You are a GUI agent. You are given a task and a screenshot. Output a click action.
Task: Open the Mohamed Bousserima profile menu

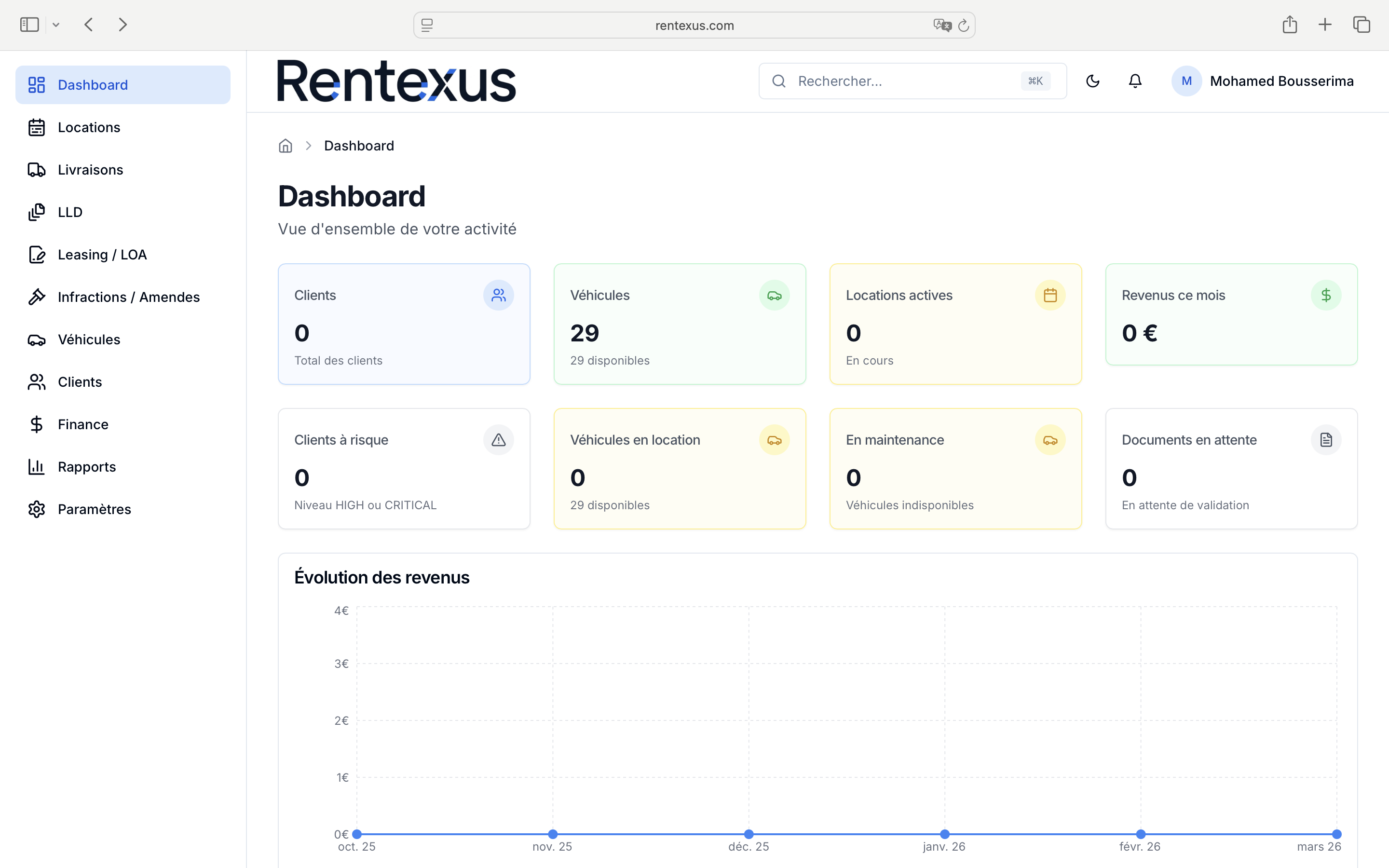(x=1262, y=81)
